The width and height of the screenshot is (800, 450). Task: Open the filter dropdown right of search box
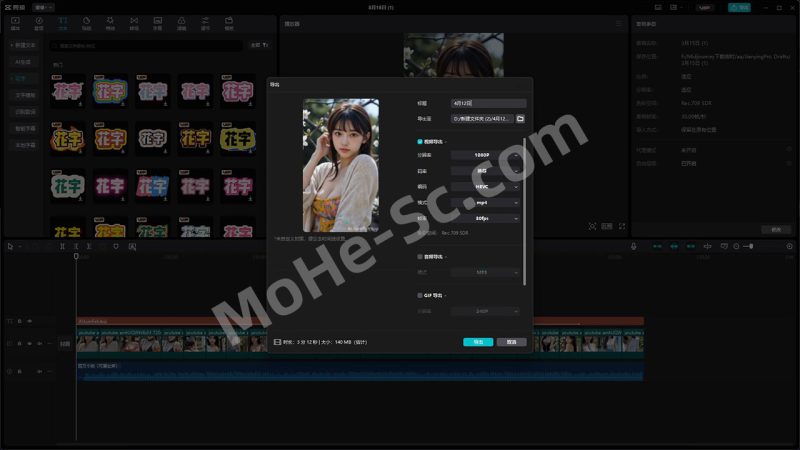tap(259, 45)
